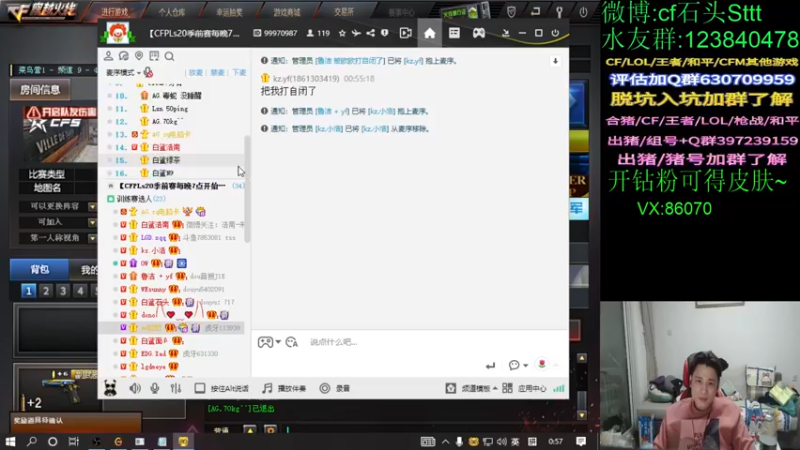Click the video broadcast icon in header
800x450 pixels.
tap(406, 33)
